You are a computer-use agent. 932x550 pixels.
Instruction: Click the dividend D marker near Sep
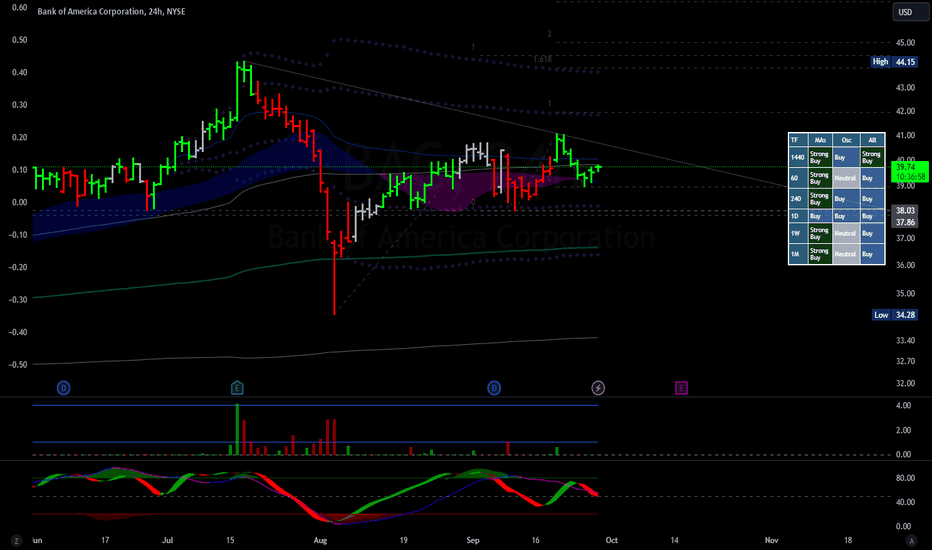[x=494, y=388]
